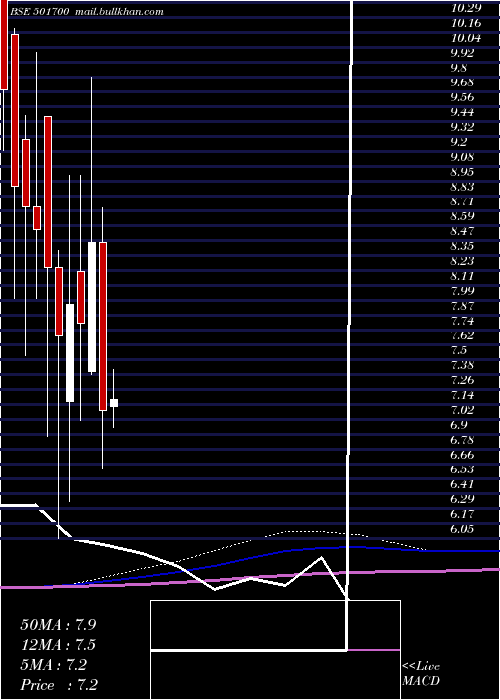The height and width of the screenshot is (700, 500).
Task: Click the 10.29 price axis label
Action: pos(466,8)
